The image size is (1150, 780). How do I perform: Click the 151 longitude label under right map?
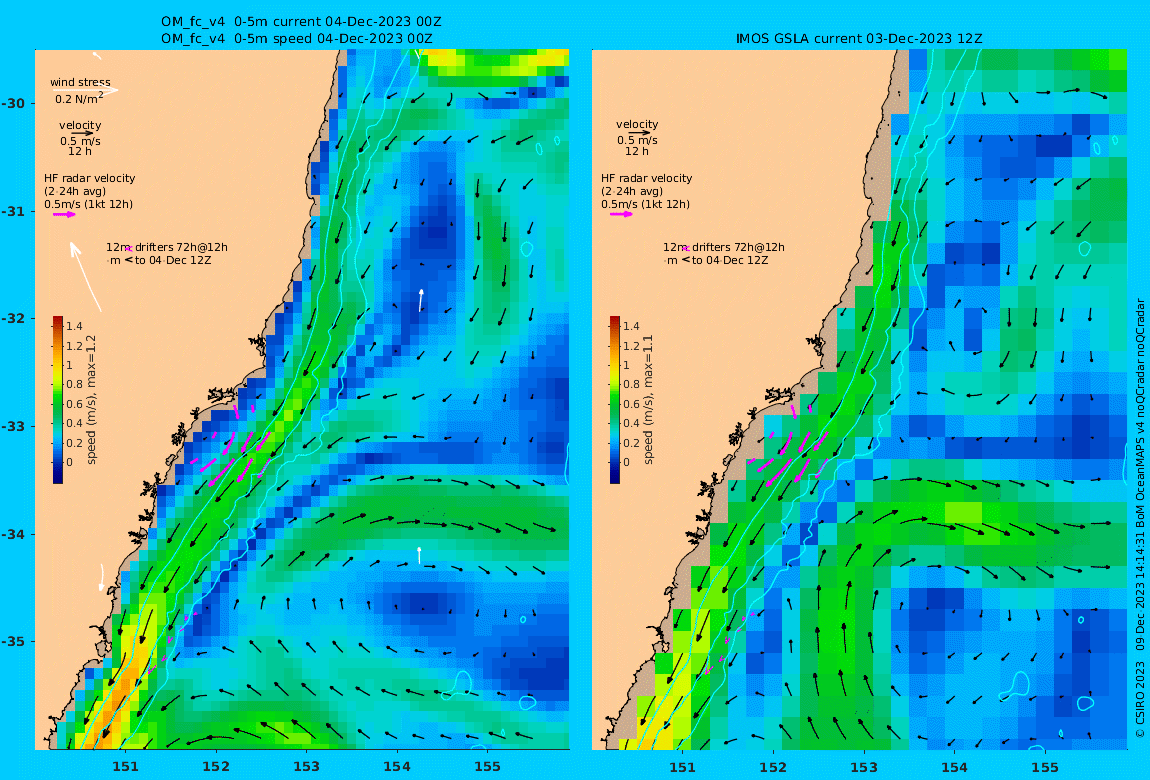682,767
